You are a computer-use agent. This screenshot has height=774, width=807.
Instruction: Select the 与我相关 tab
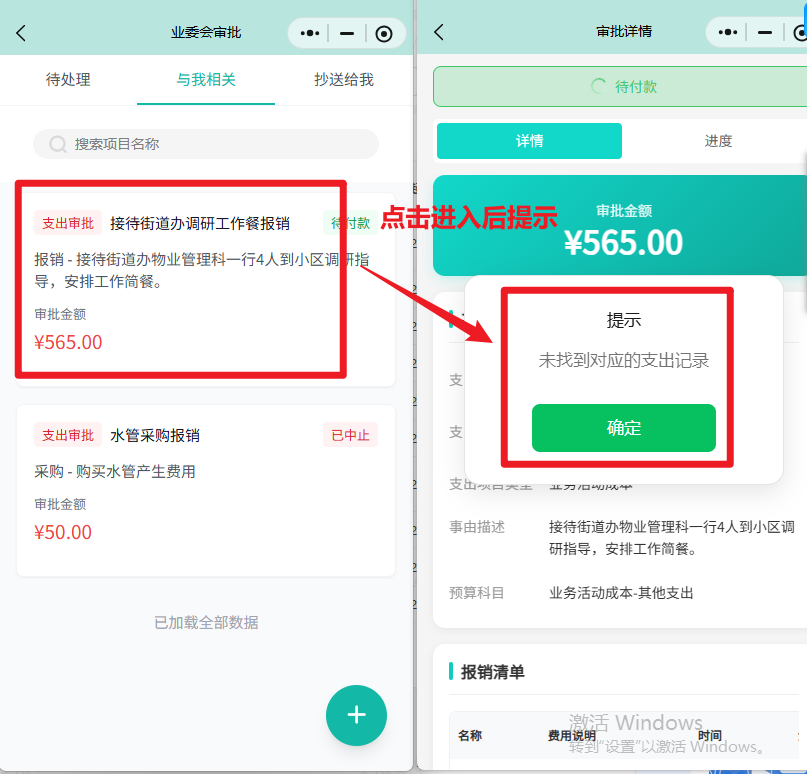click(206, 79)
